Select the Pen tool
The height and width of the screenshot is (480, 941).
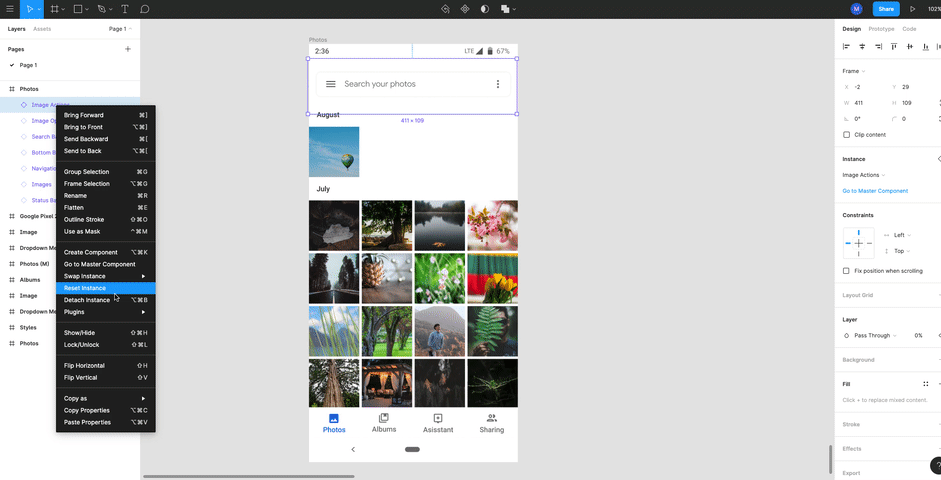(x=101, y=9)
